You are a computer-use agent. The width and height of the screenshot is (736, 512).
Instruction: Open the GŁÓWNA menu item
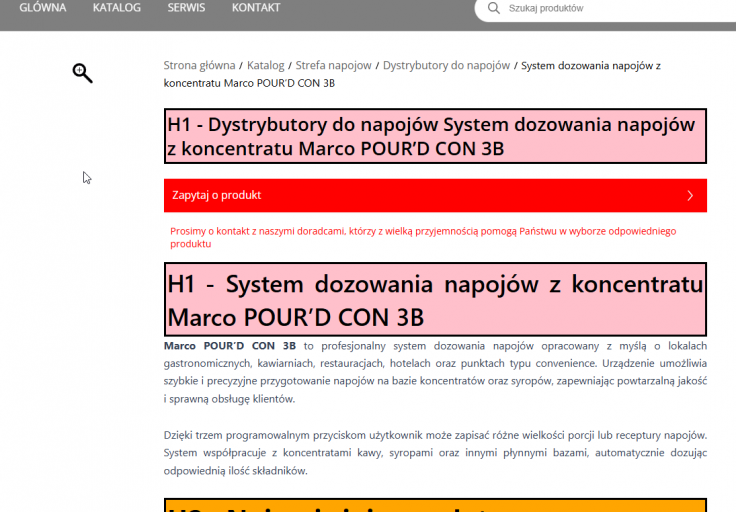pos(43,8)
